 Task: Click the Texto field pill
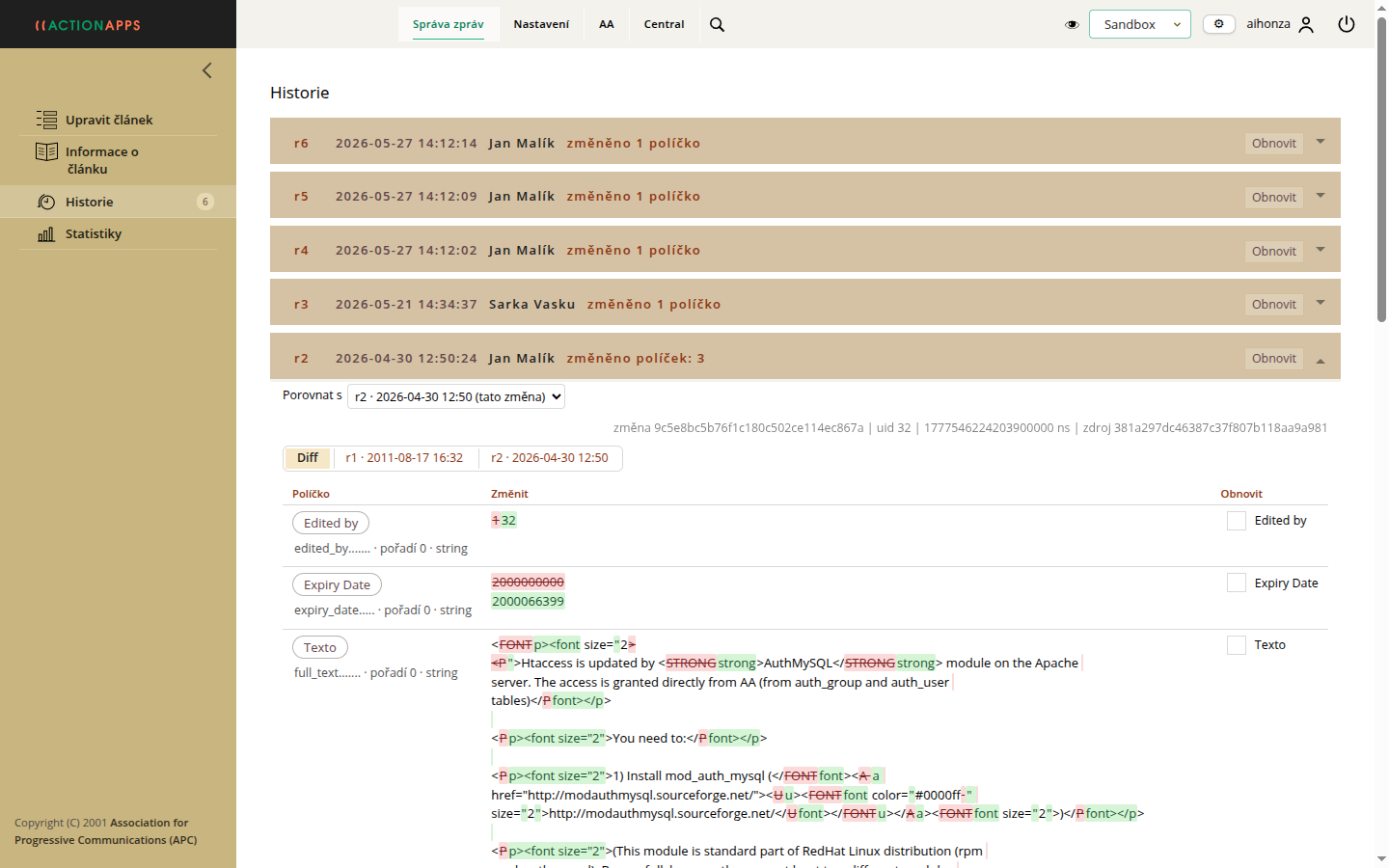point(320,647)
